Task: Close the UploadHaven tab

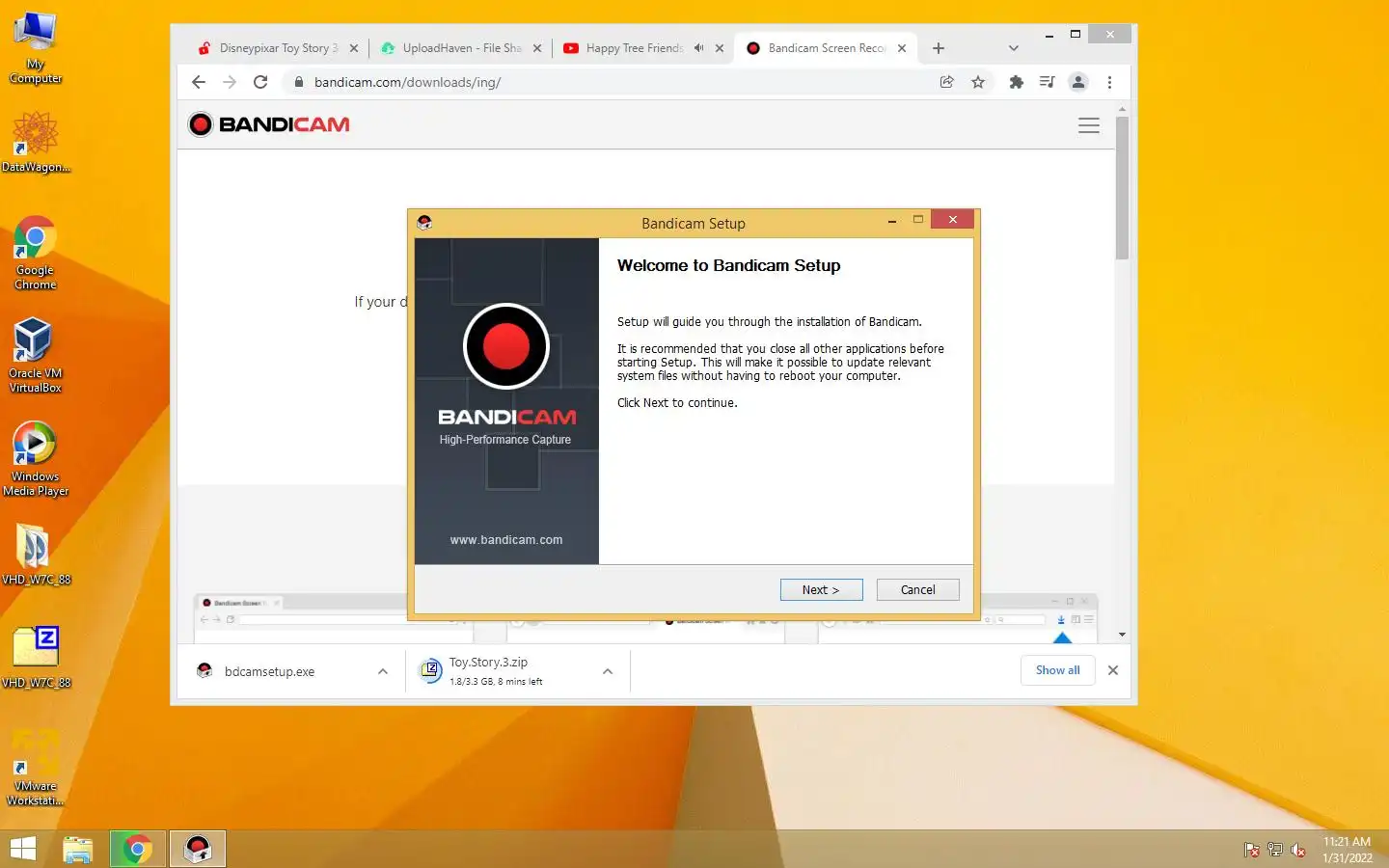Action: click(537, 48)
